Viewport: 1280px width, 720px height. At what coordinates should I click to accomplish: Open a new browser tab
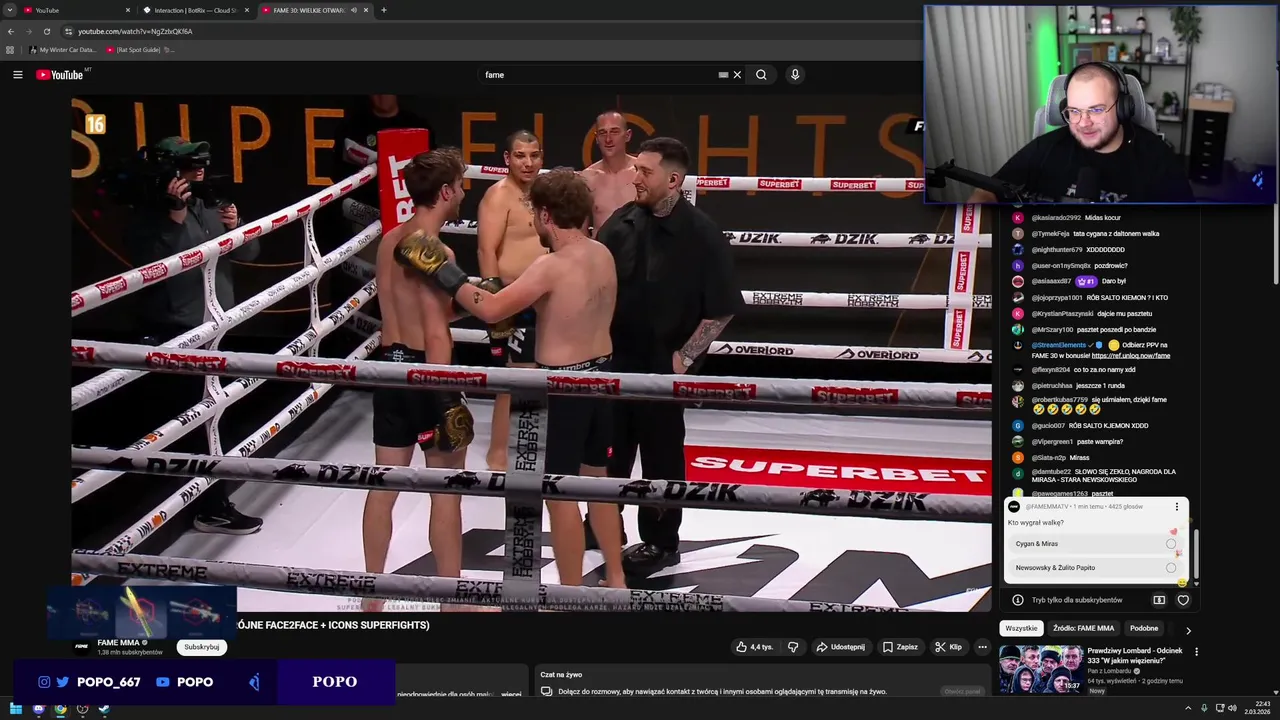pyautogui.click(x=384, y=10)
